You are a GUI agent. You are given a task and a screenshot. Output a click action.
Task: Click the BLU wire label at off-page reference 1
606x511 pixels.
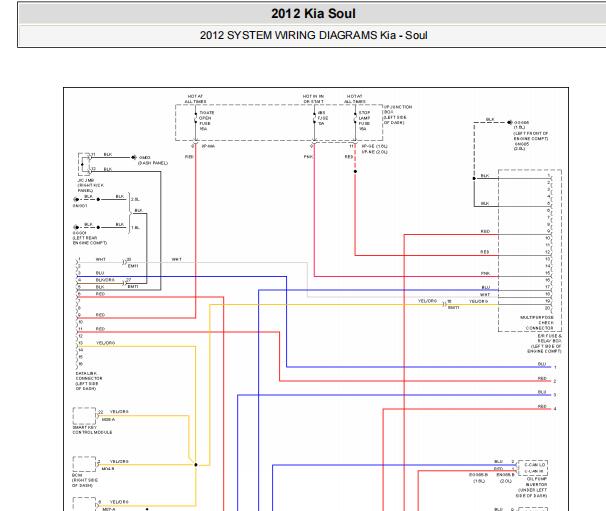[x=542, y=364]
